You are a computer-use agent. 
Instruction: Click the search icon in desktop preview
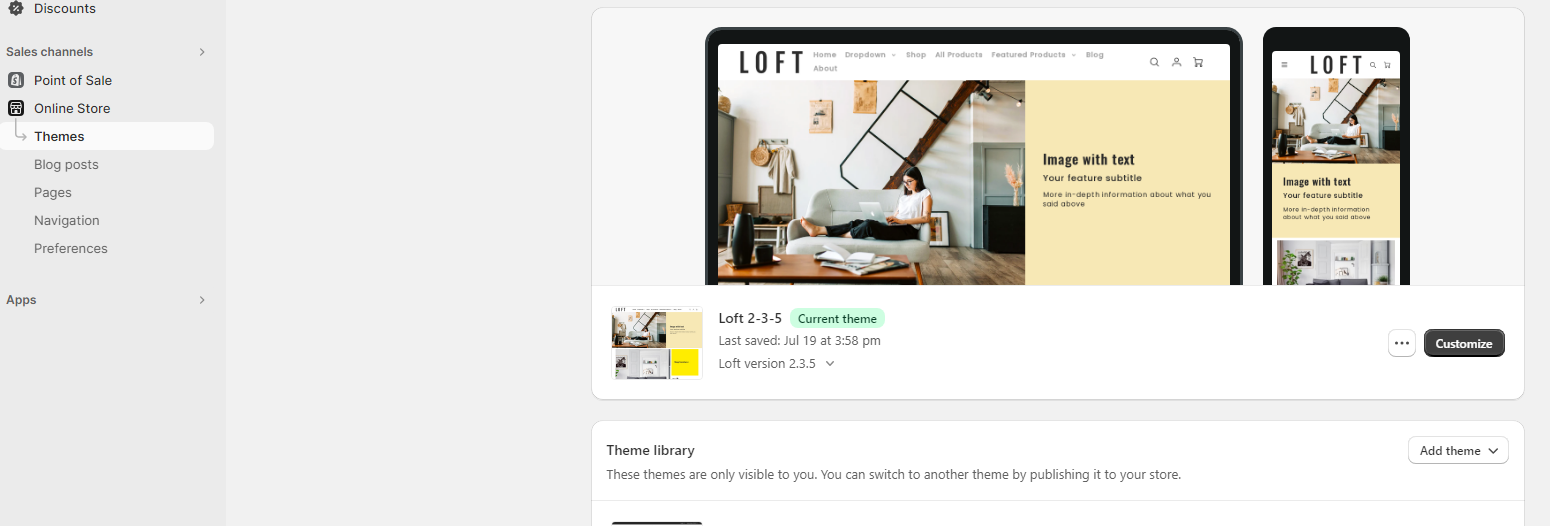(x=1154, y=62)
